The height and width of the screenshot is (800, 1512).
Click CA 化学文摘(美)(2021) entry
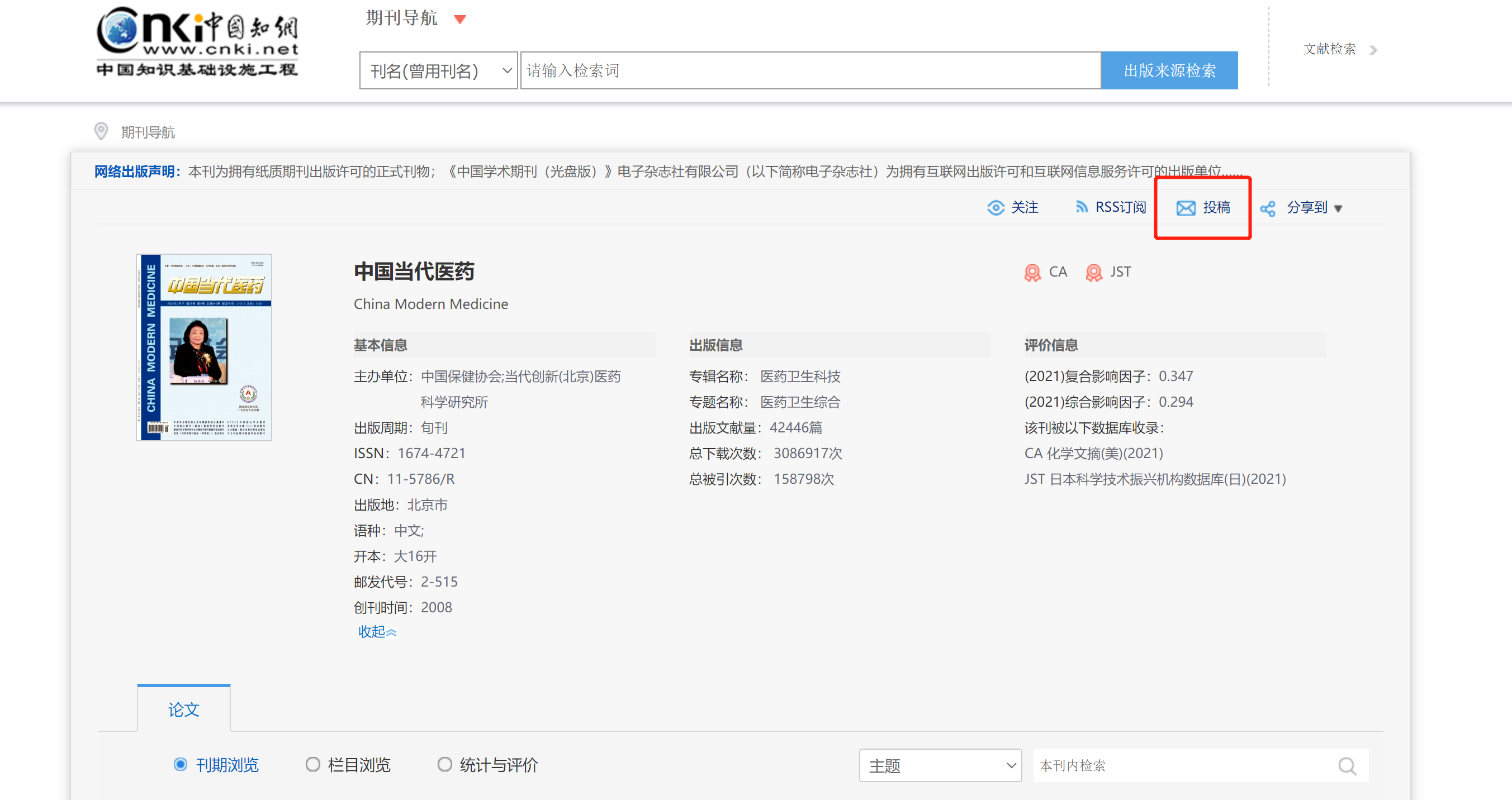[1093, 454]
